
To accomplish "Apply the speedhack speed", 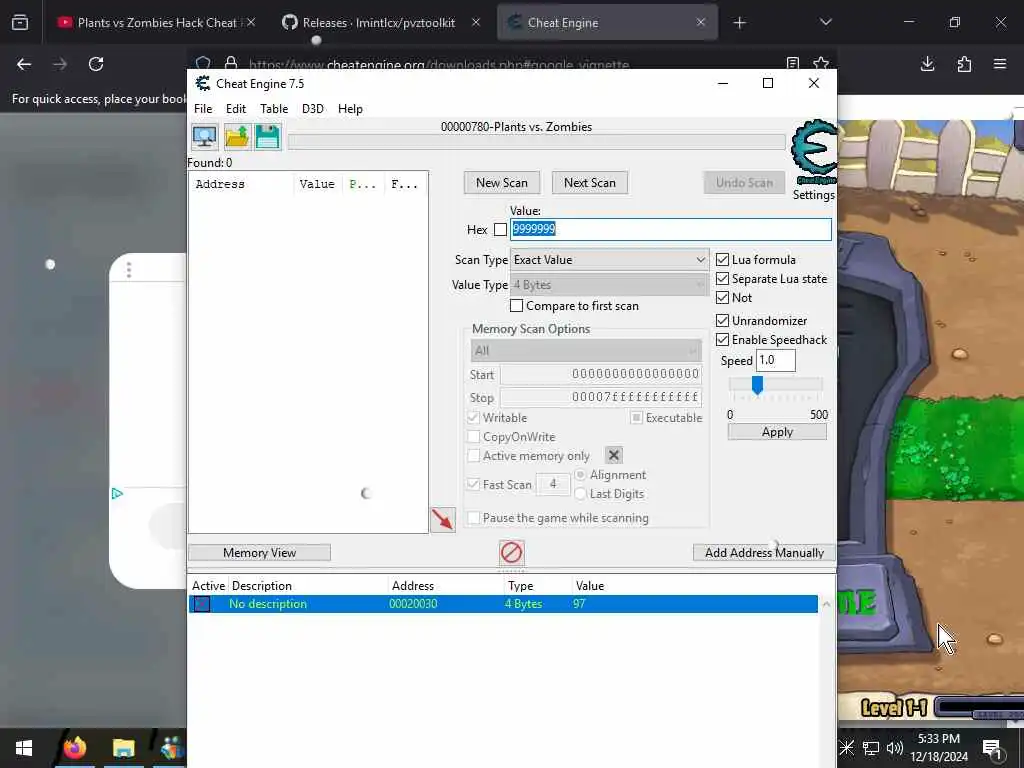I will (777, 432).
